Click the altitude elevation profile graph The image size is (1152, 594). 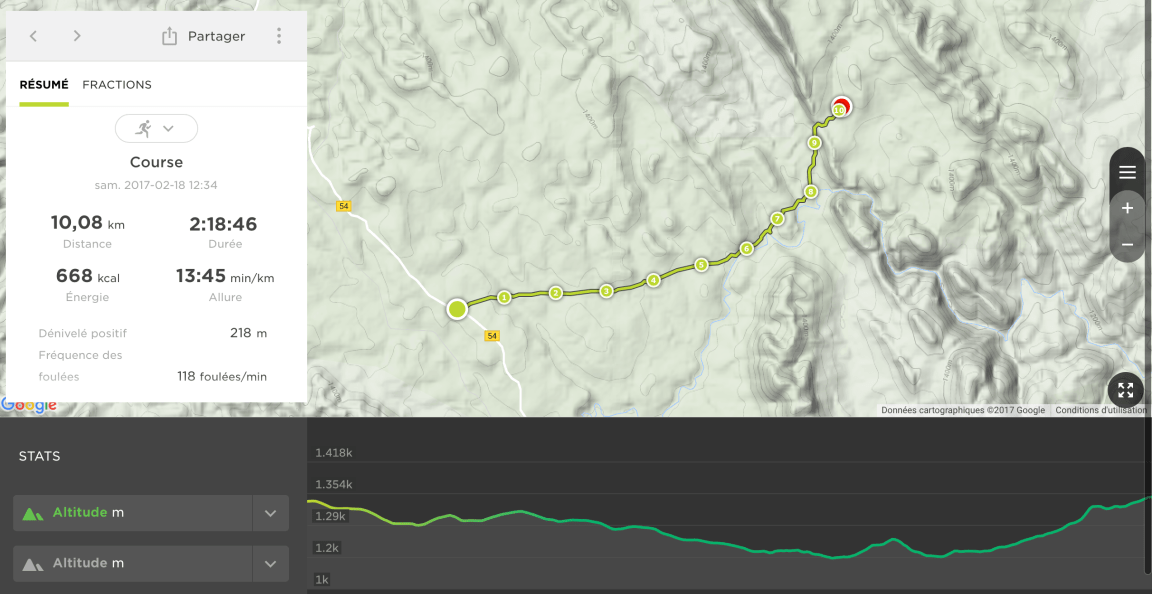(728, 530)
